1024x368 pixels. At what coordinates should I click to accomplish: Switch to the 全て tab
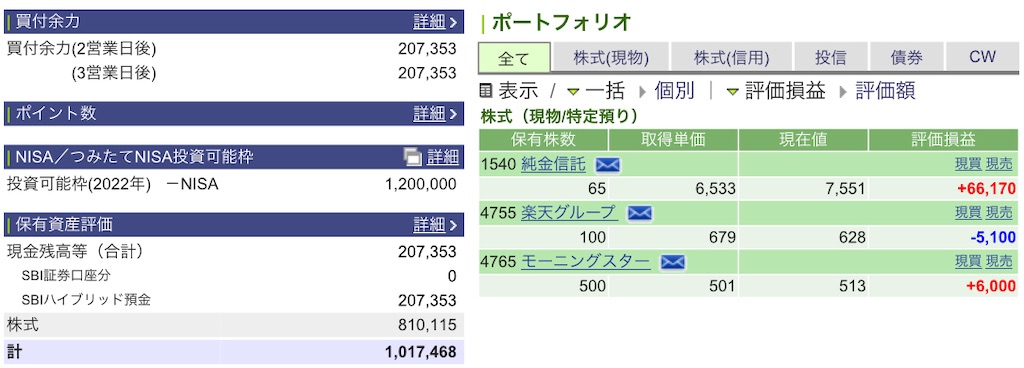click(x=515, y=57)
